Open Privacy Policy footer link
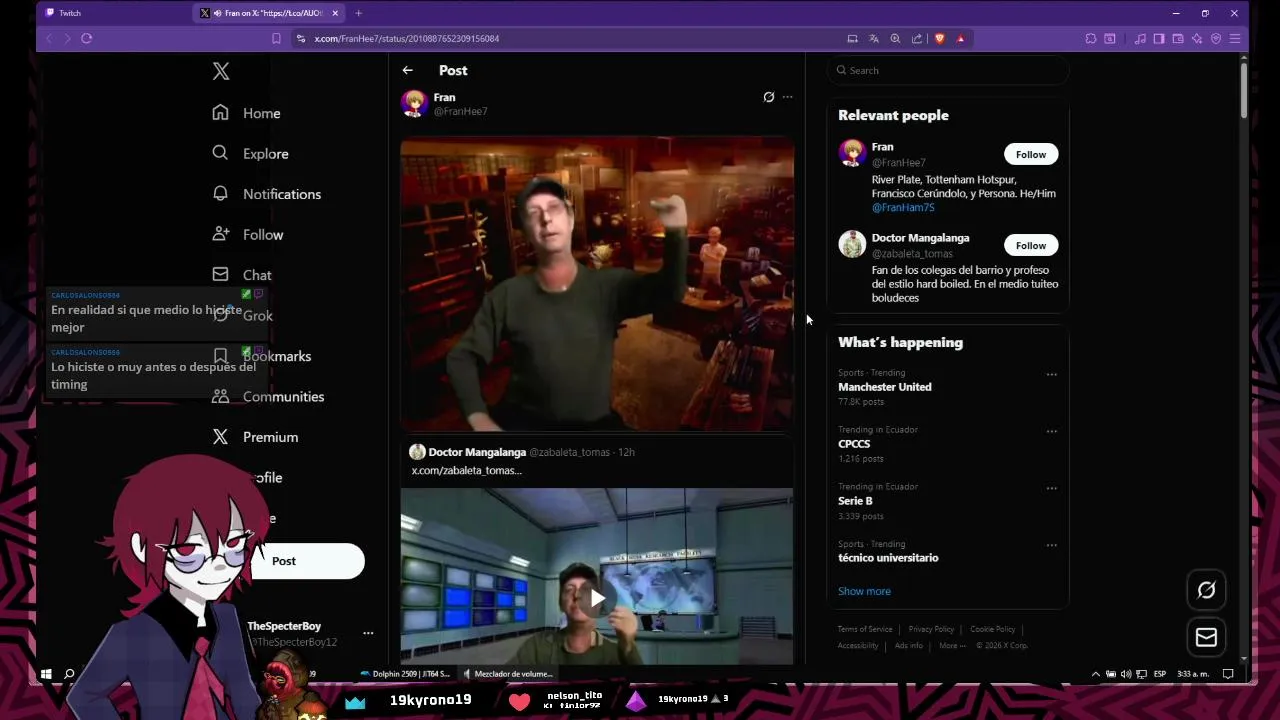Screen dimensions: 1280x720 pos(931,629)
